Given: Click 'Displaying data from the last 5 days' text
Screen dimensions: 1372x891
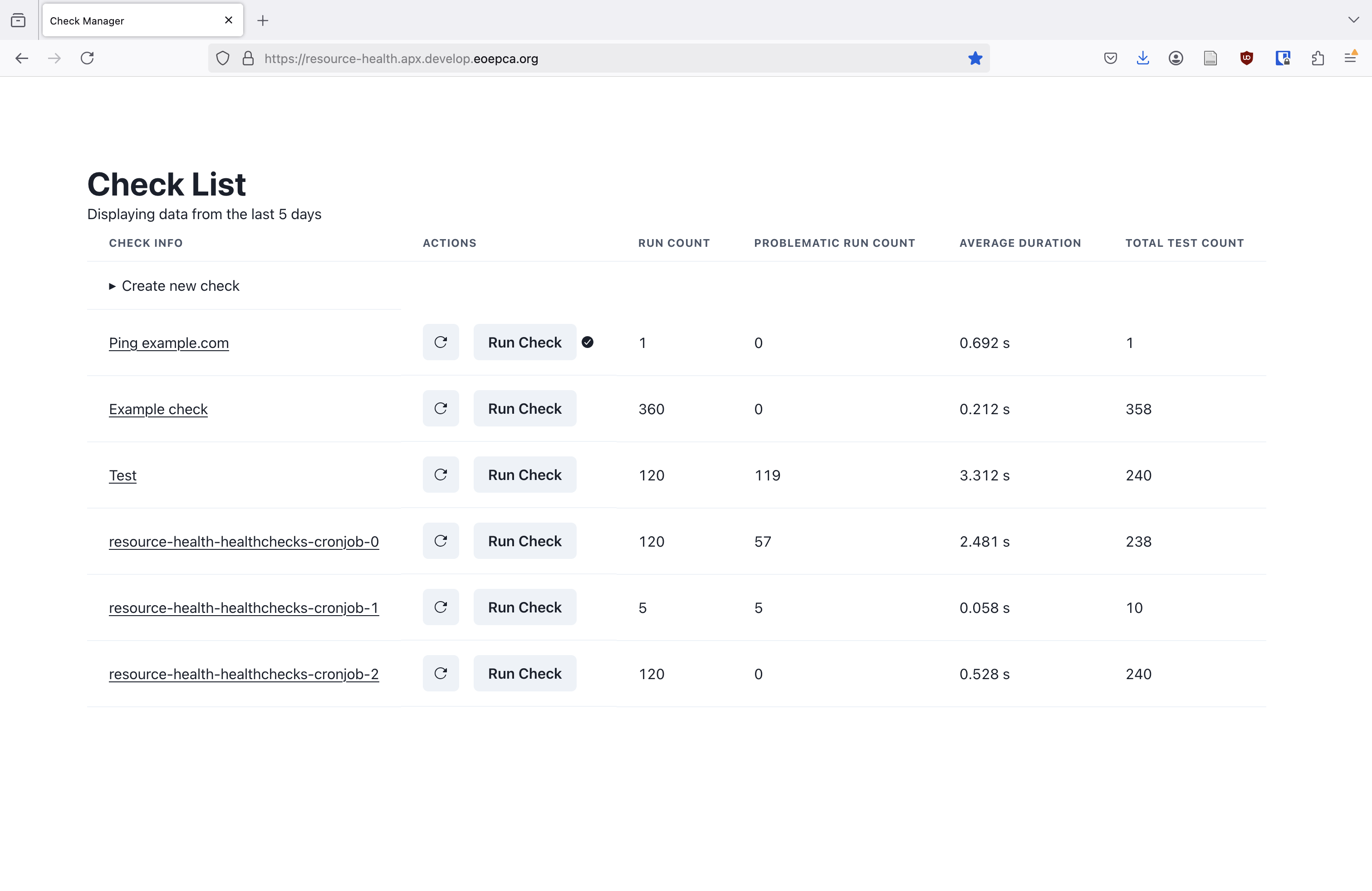Looking at the screenshot, I should (x=204, y=215).
